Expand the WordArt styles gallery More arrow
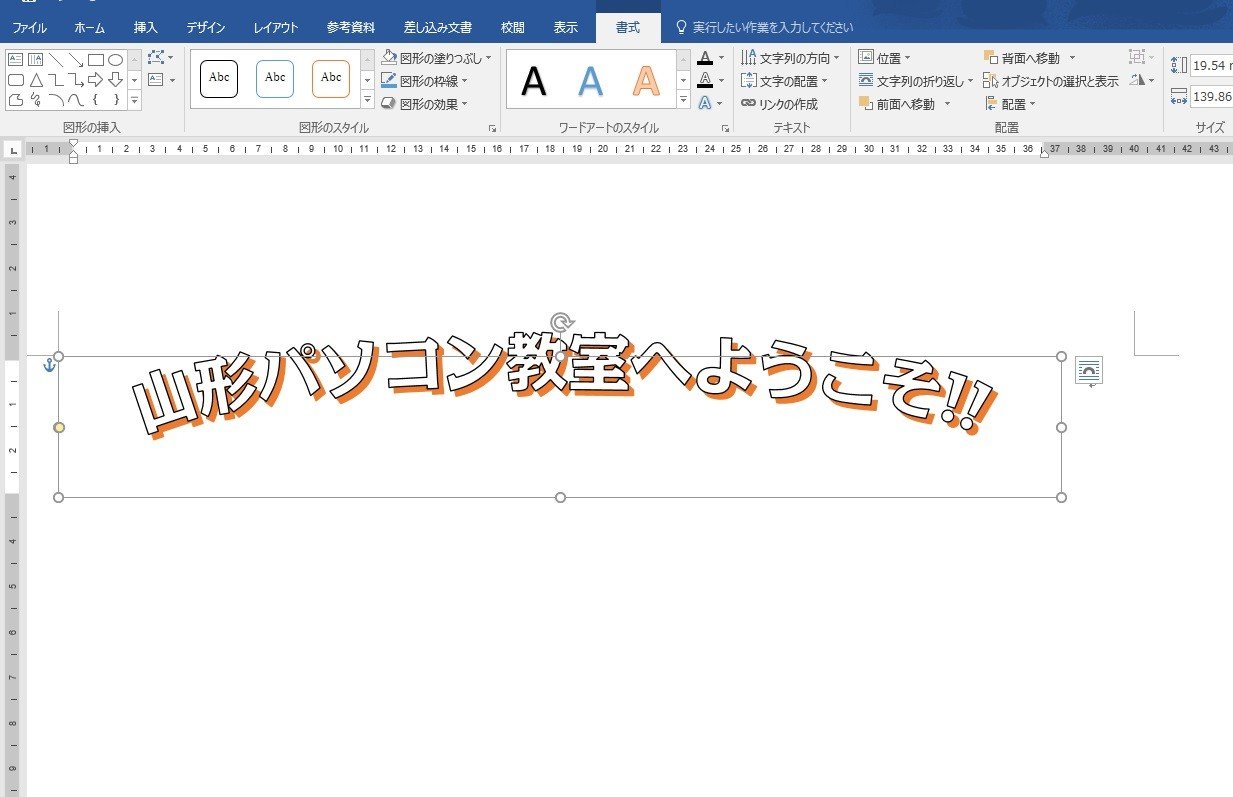1233x797 pixels. [684, 100]
